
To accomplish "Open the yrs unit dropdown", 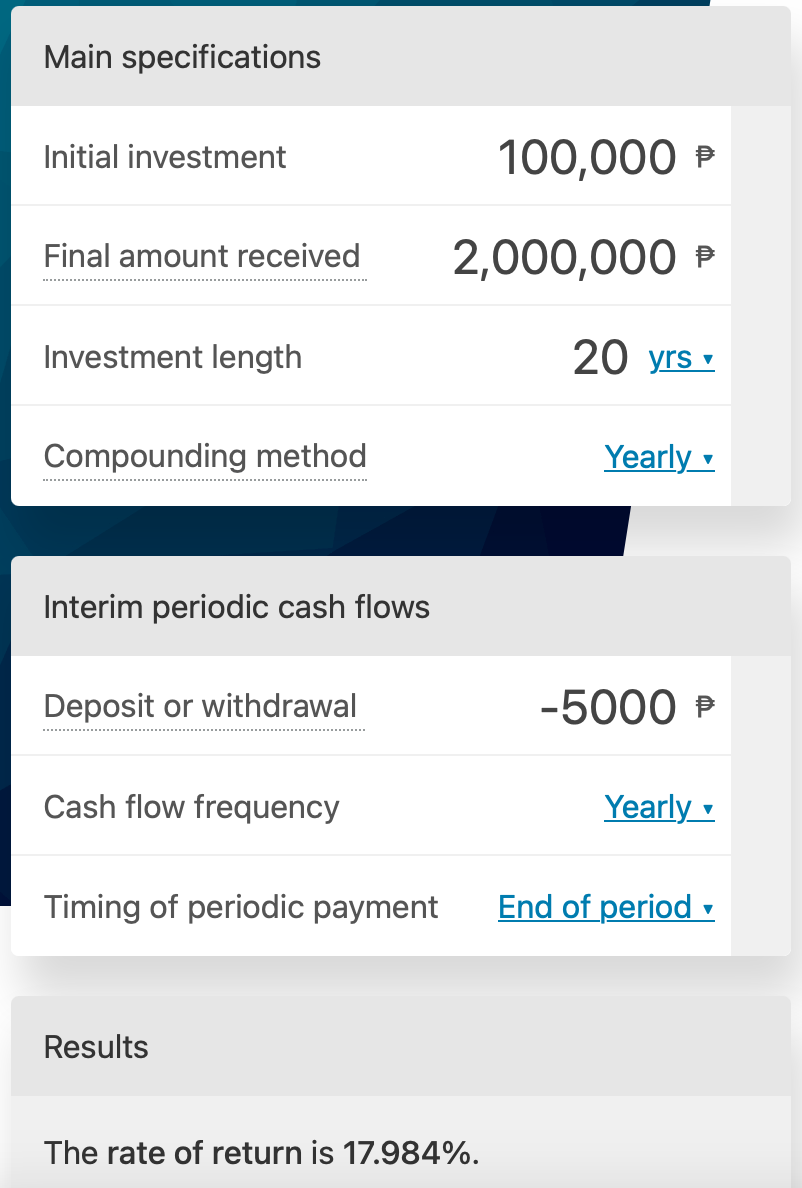I will click(681, 357).
